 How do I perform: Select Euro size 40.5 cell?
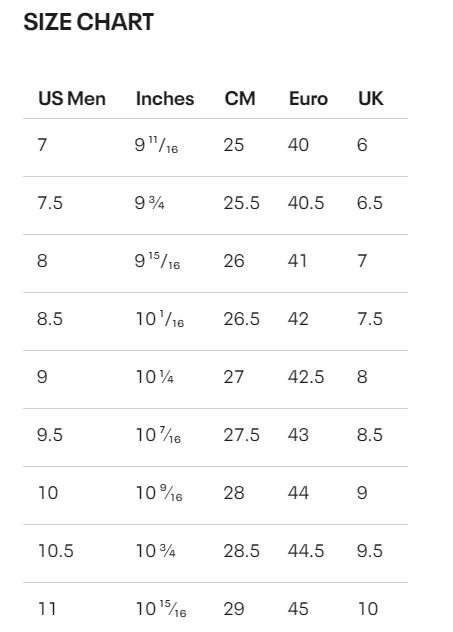point(305,203)
